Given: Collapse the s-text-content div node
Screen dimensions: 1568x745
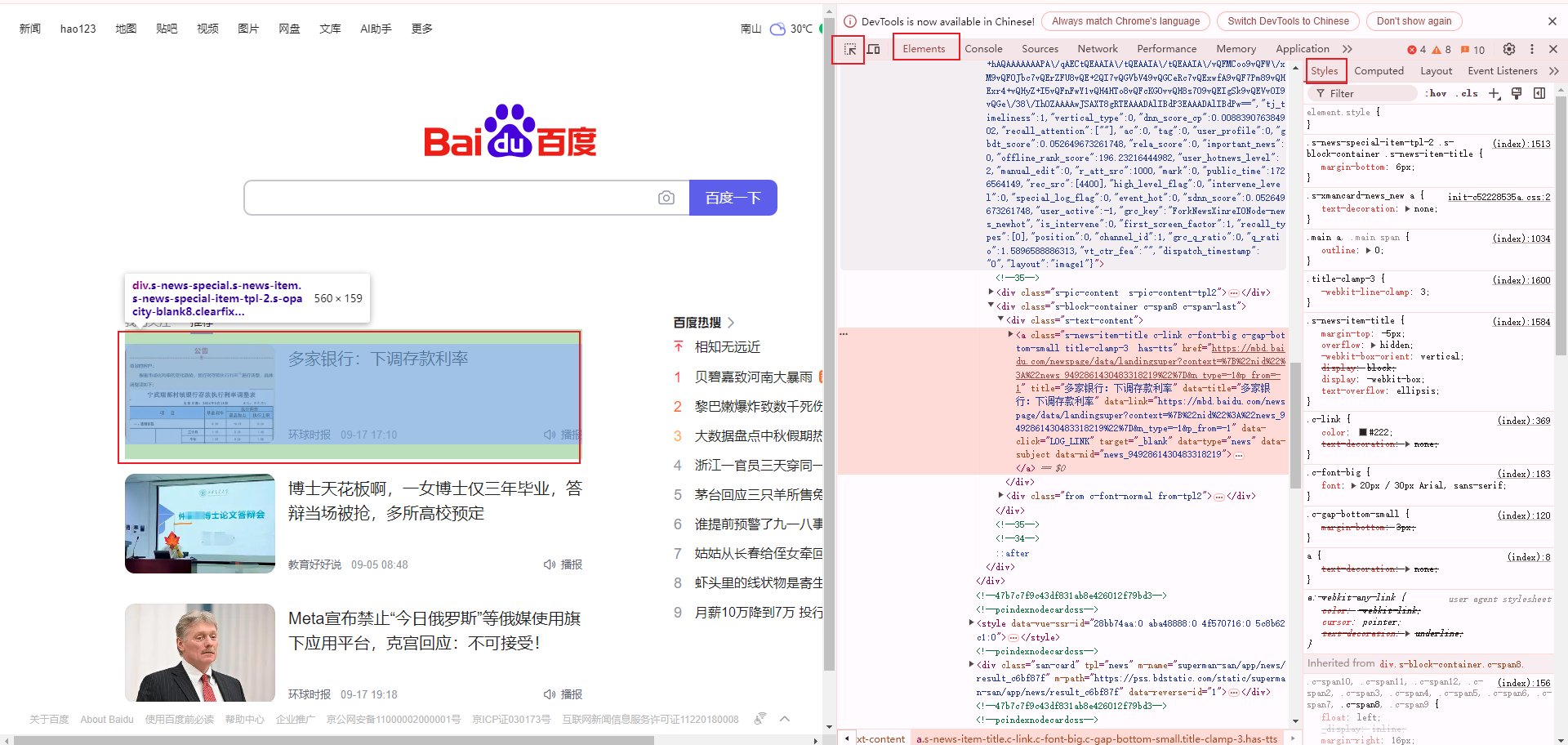Looking at the screenshot, I should (1001, 319).
